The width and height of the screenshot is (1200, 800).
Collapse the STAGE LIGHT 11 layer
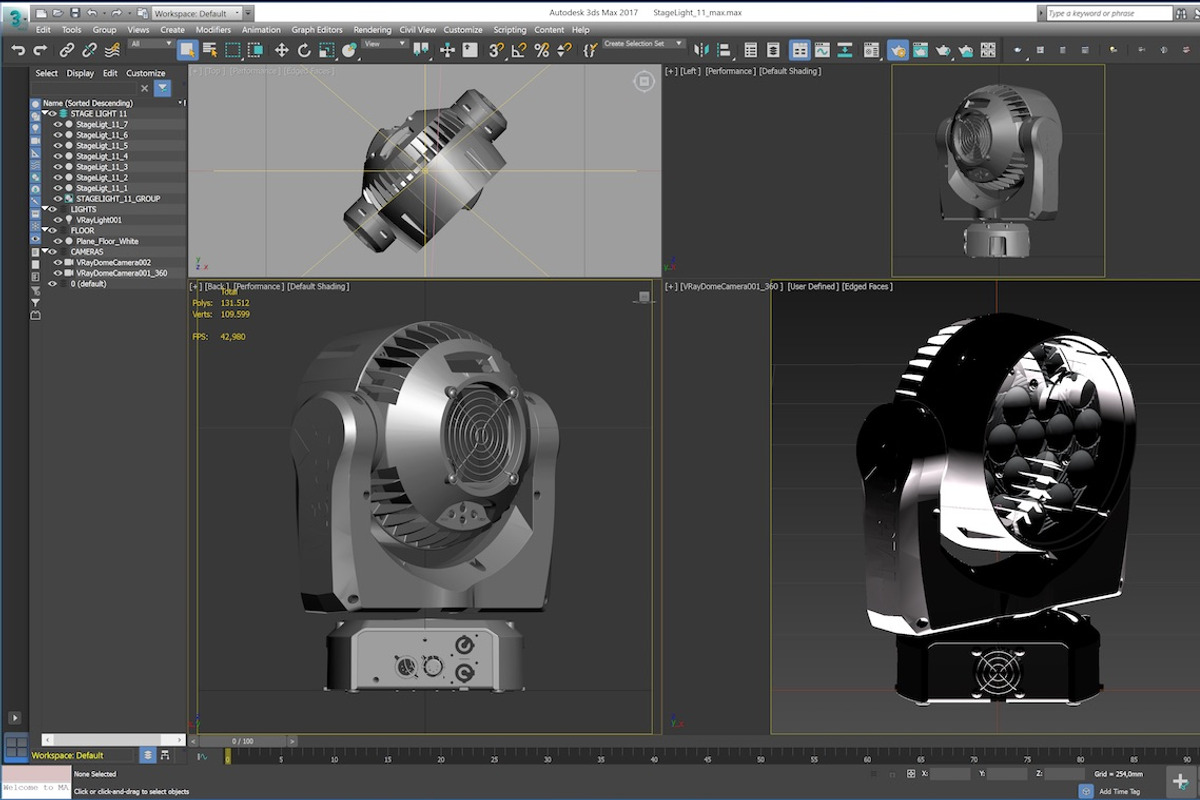click(x=44, y=114)
